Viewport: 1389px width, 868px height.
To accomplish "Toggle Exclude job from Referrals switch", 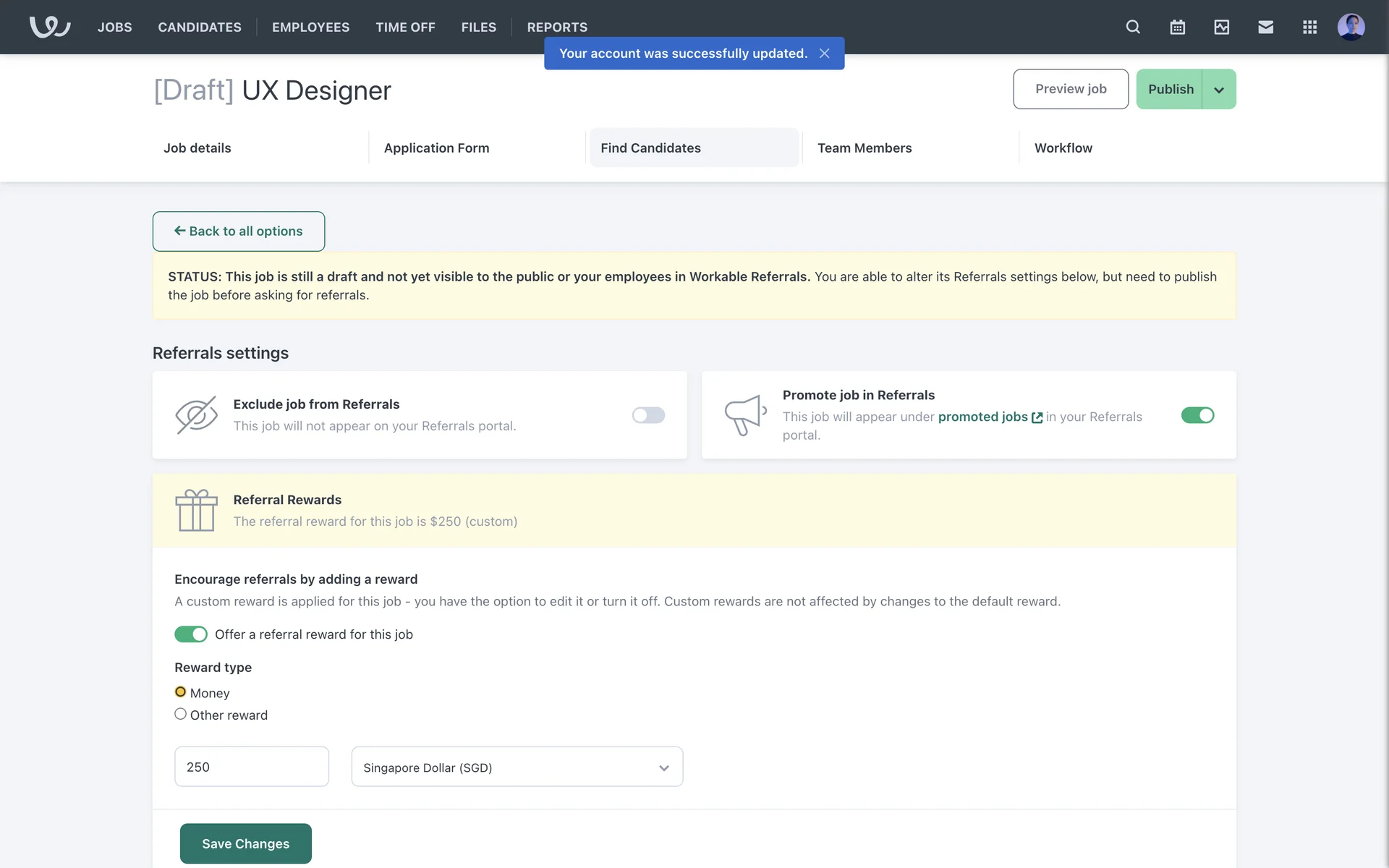I will point(648,415).
